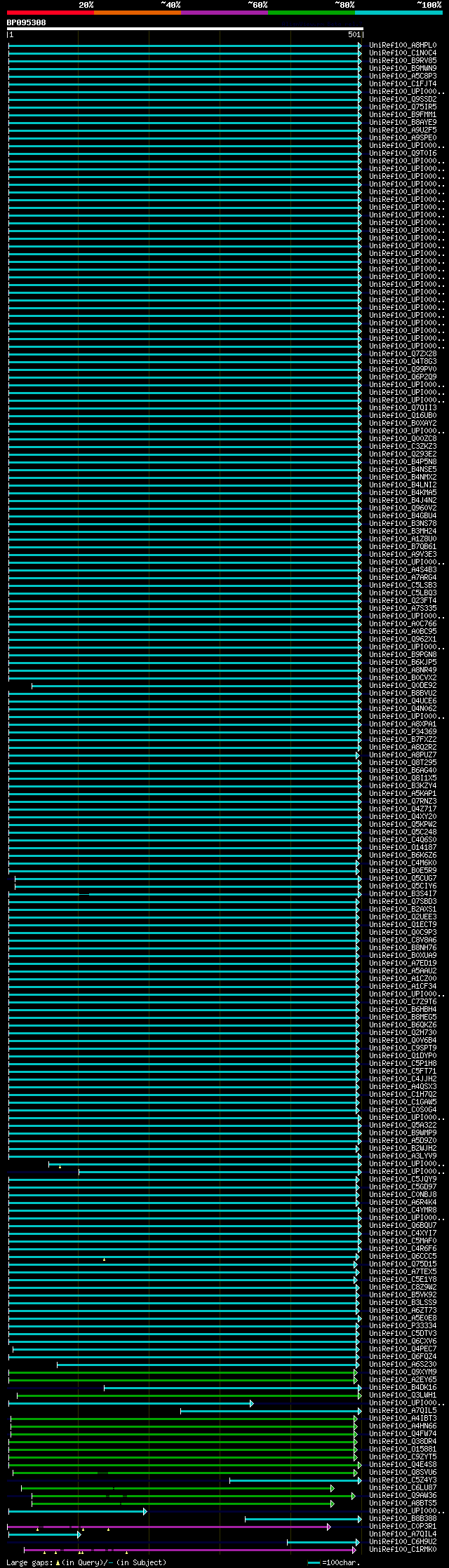Click the red 20% identity legend segment
The width and height of the screenshot is (449, 1568).
click(x=50, y=12)
